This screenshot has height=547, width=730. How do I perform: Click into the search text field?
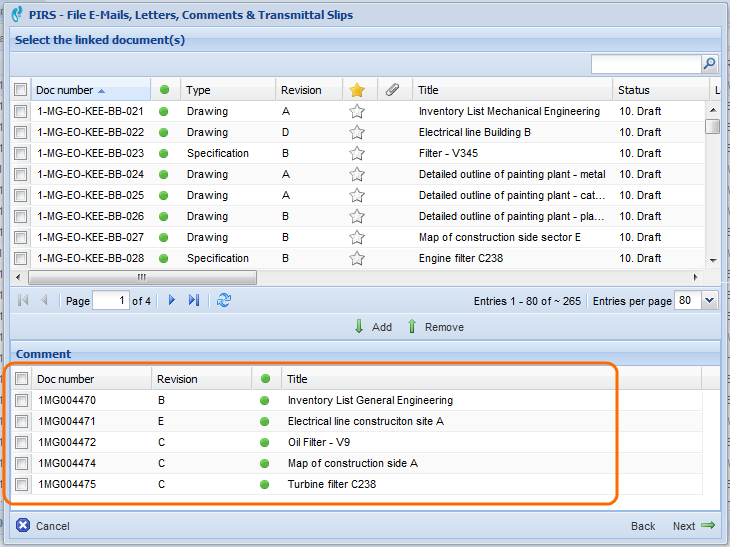(646, 64)
